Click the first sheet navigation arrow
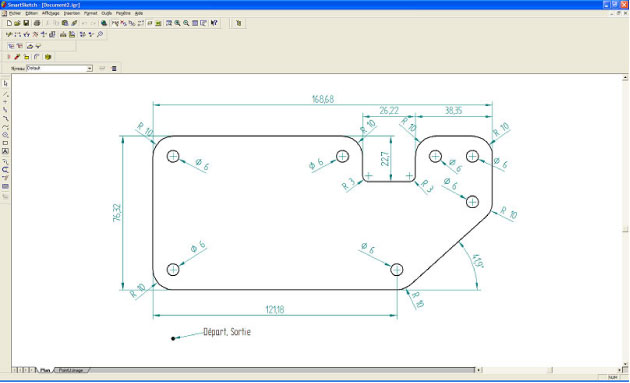The width and height of the screenshot is (630, 383). tap(15, 370)
